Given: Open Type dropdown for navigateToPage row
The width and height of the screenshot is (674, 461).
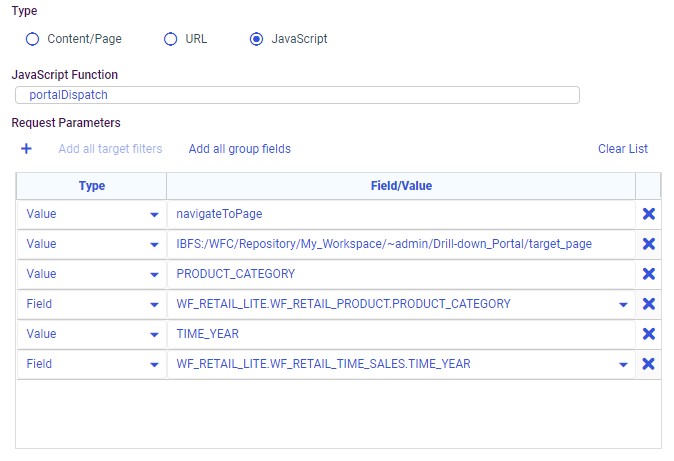Looking at the screenshot, I should [154, 215].
